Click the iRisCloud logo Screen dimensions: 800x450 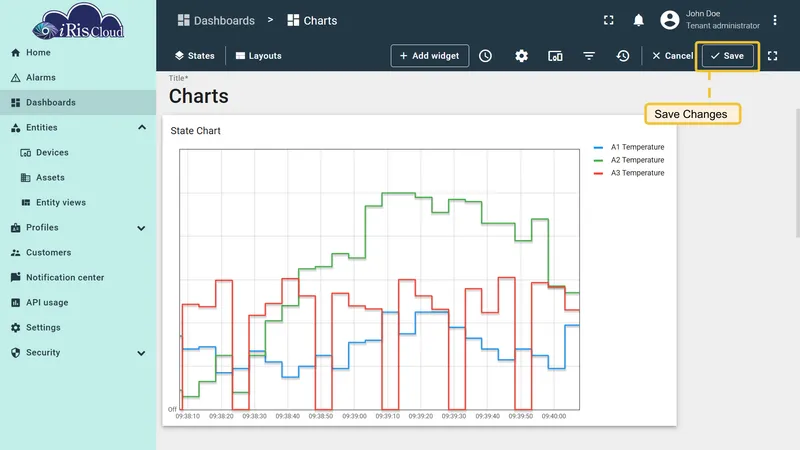click(78, 21)
